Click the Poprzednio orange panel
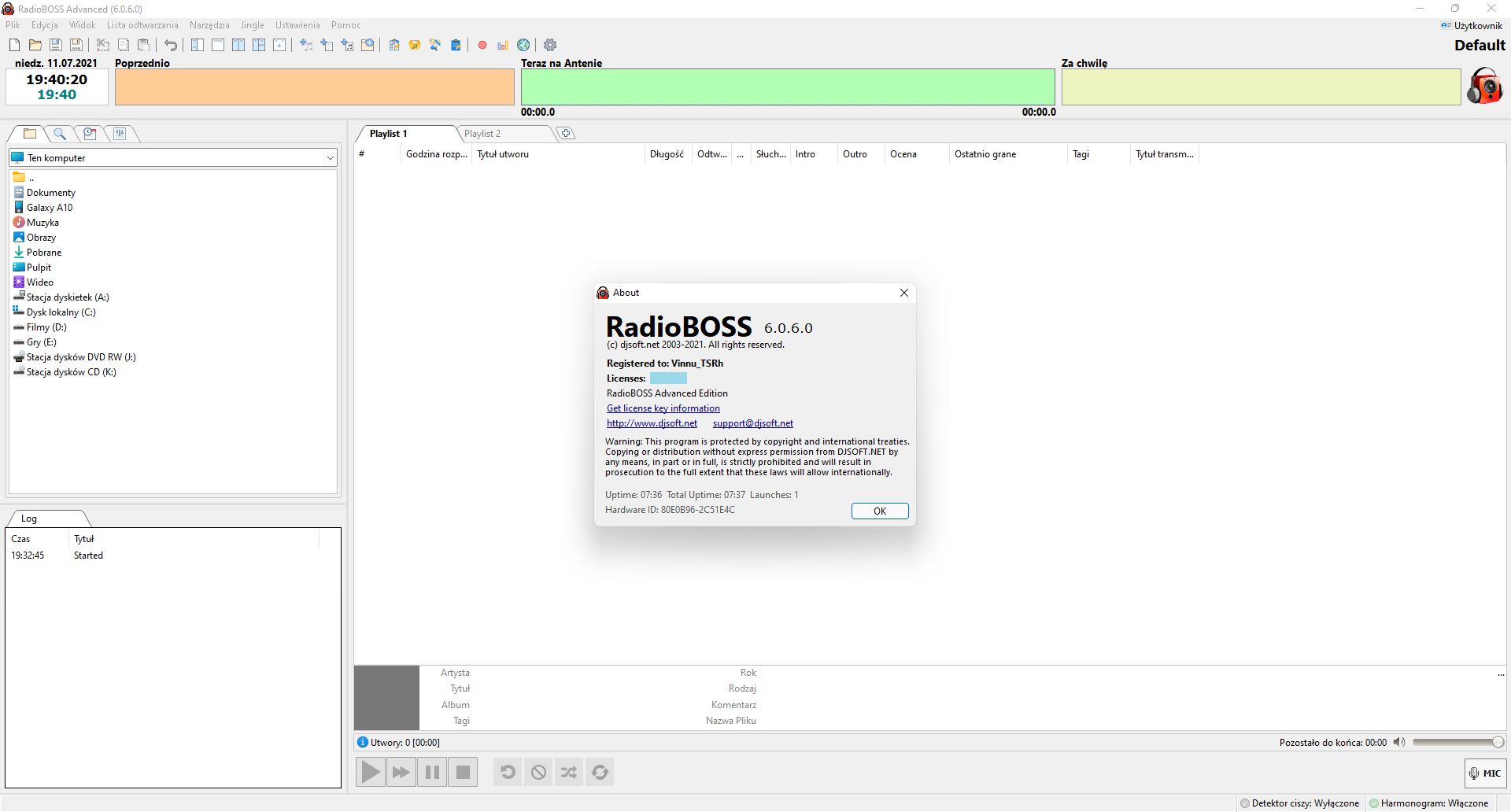This screenshot has height=812, width=1511. click(315, 87)
